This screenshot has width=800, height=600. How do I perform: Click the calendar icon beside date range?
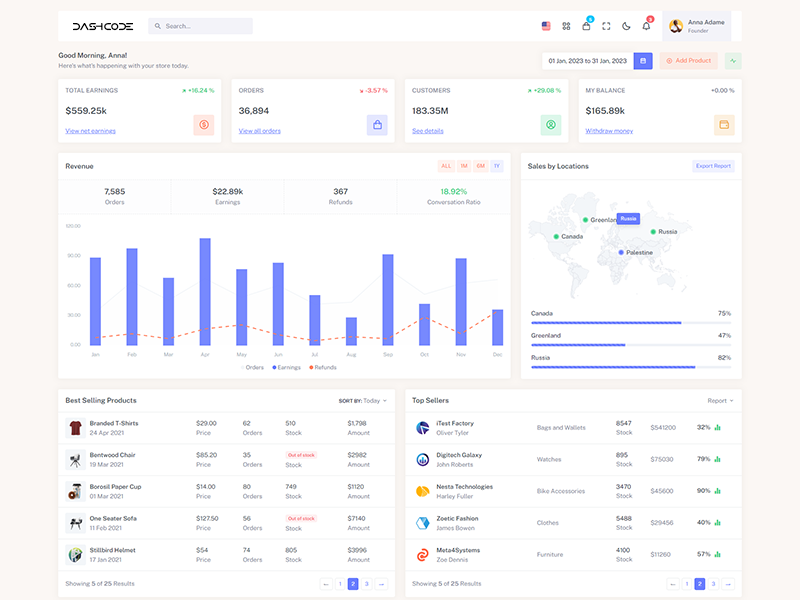click(643, 61)
